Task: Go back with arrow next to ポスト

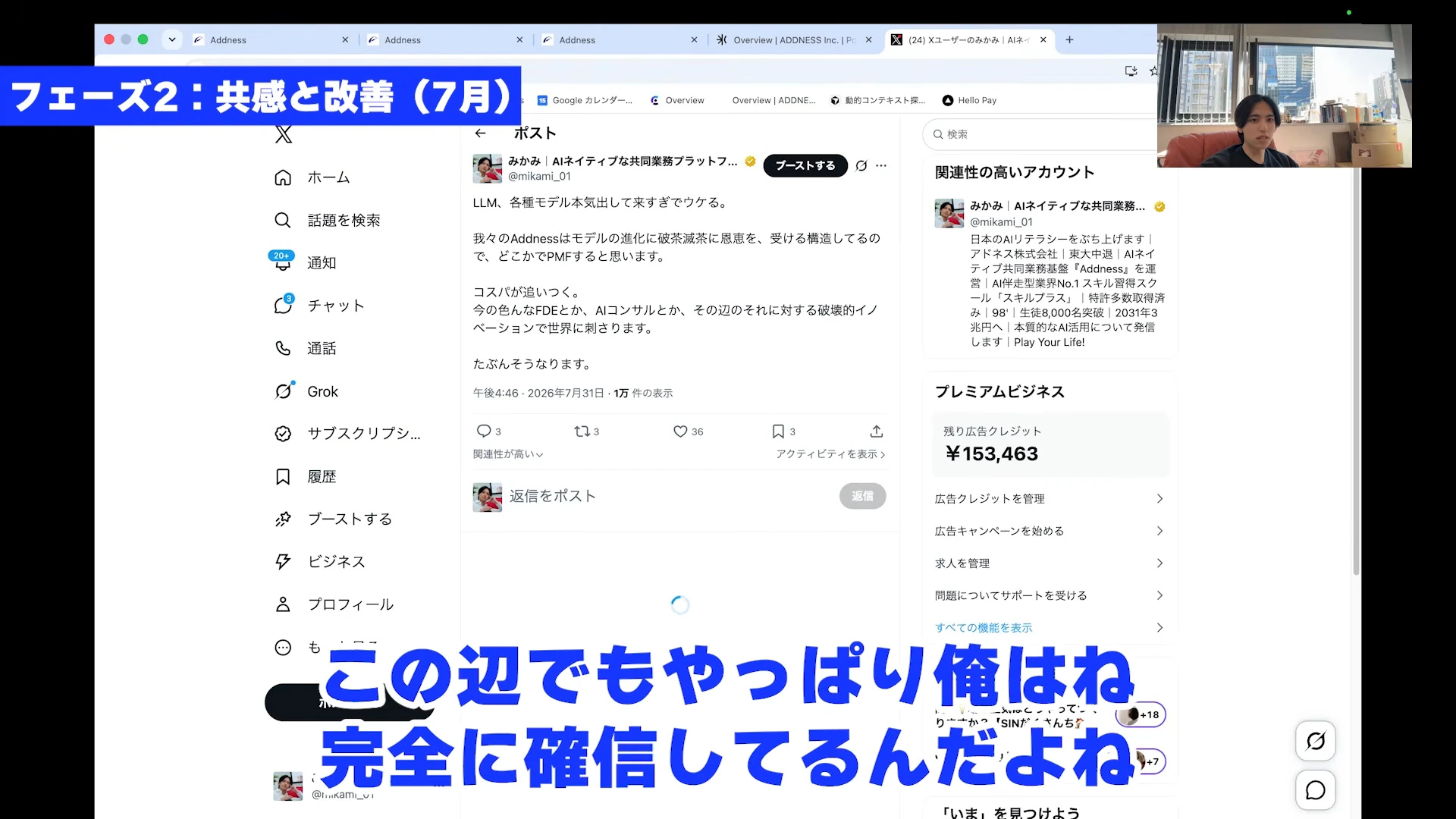Action: tap(480, 133)
